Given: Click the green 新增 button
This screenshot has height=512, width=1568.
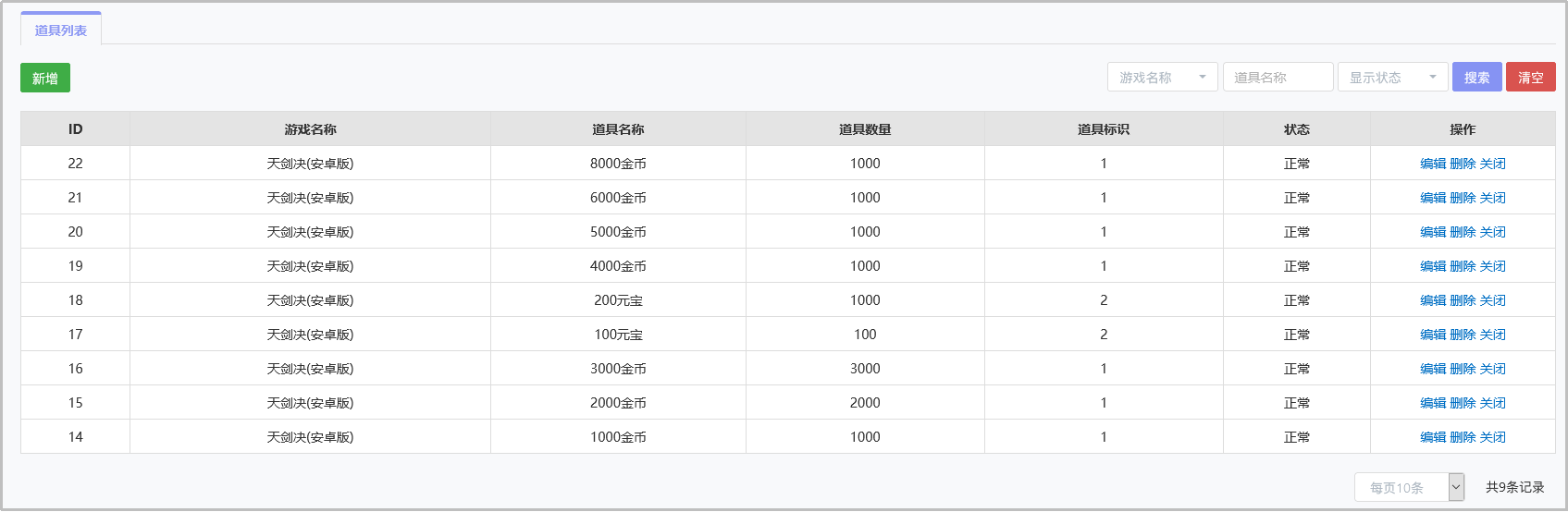Looking at the screenshot, I should (x=45, y=78).
